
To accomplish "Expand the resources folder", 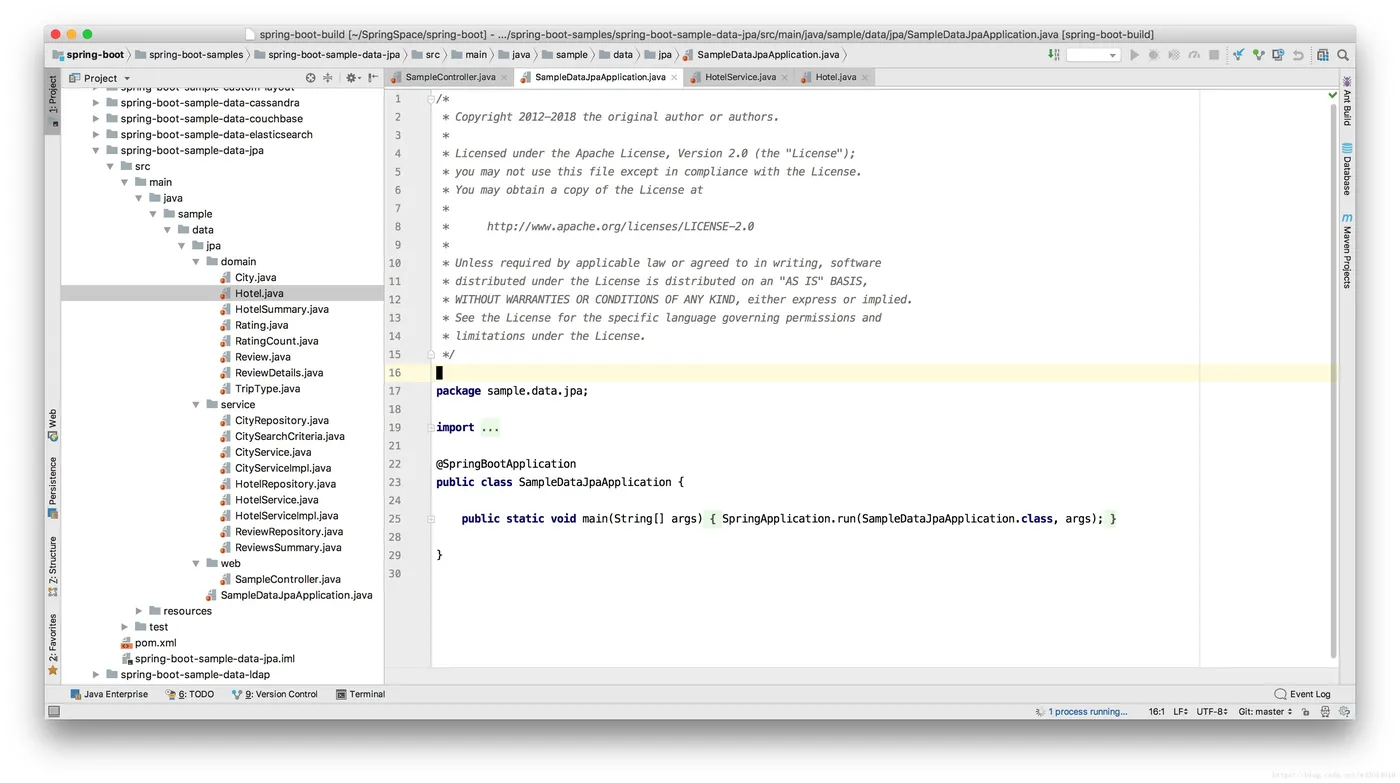I will click(x=139, y=611).
